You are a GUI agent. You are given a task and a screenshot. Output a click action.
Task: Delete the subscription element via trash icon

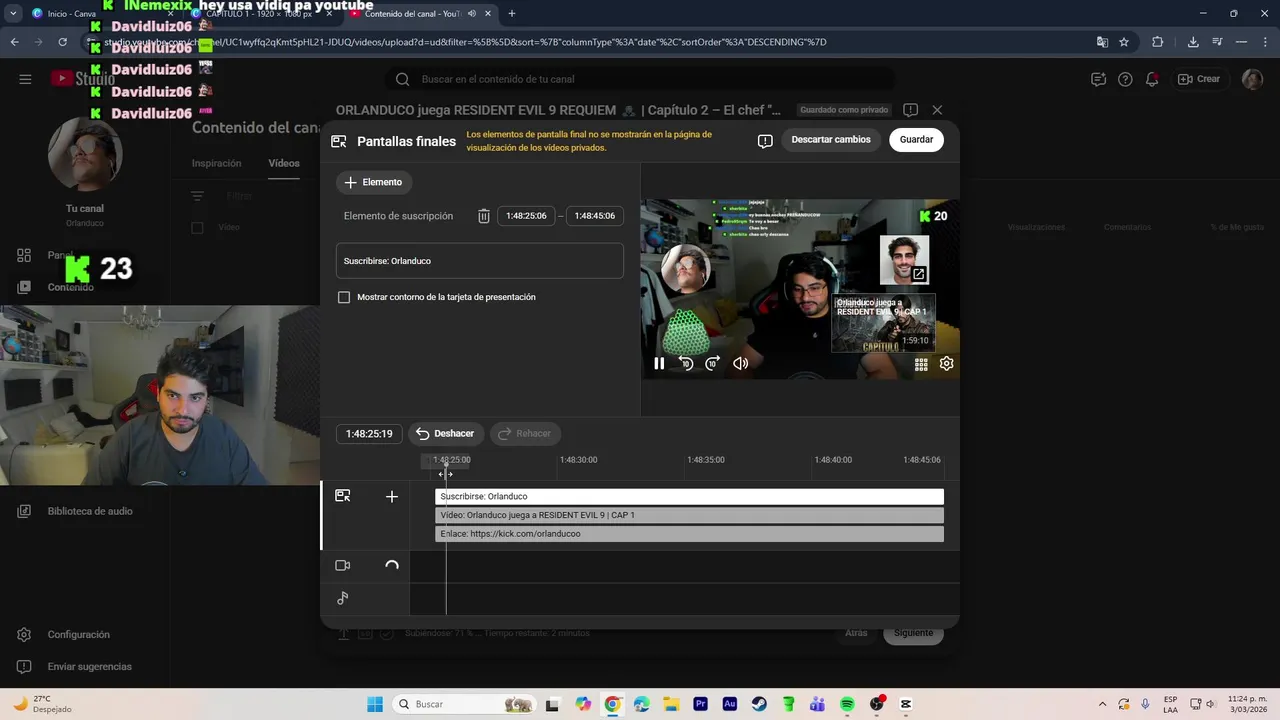484,216
